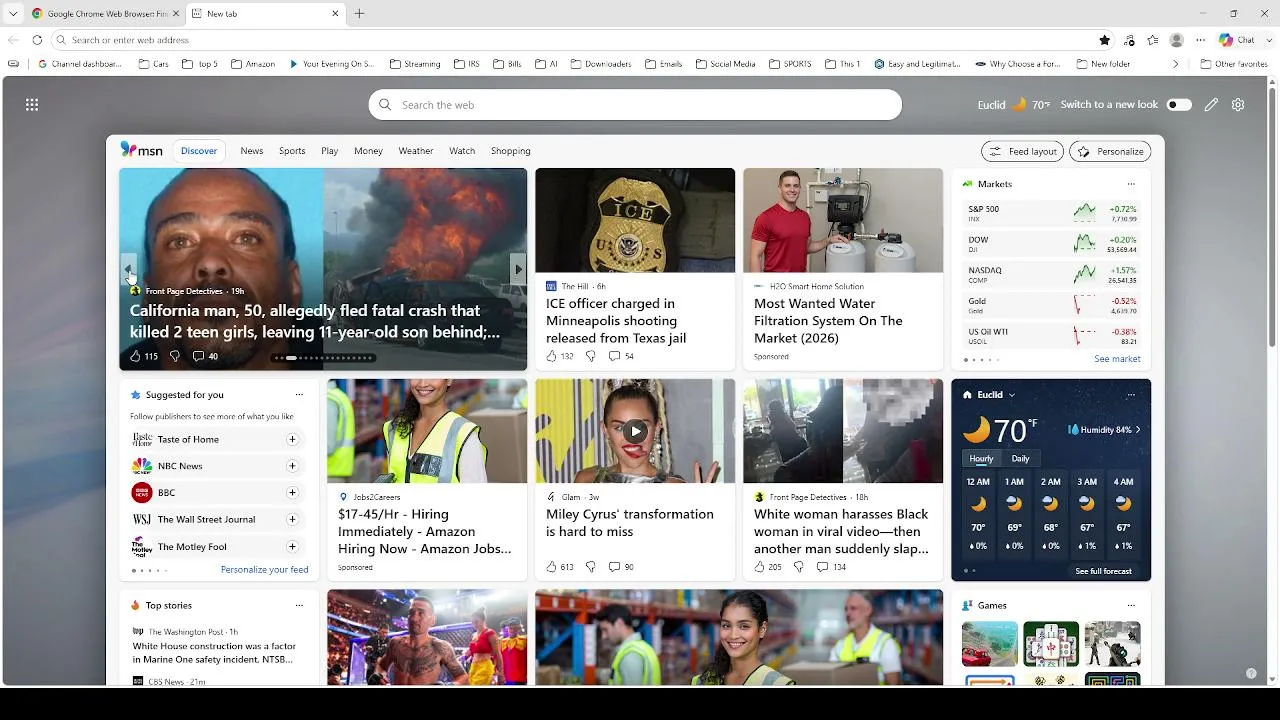Like the White woman harasses story
Image resolution: width=1280 pixels, height=720 pixels.
tap(759, 567)
